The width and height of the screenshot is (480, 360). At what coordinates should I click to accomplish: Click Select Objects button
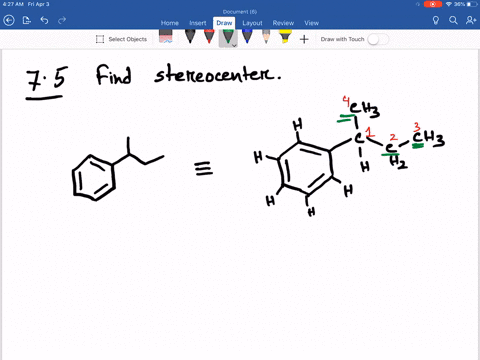point(121,39)
